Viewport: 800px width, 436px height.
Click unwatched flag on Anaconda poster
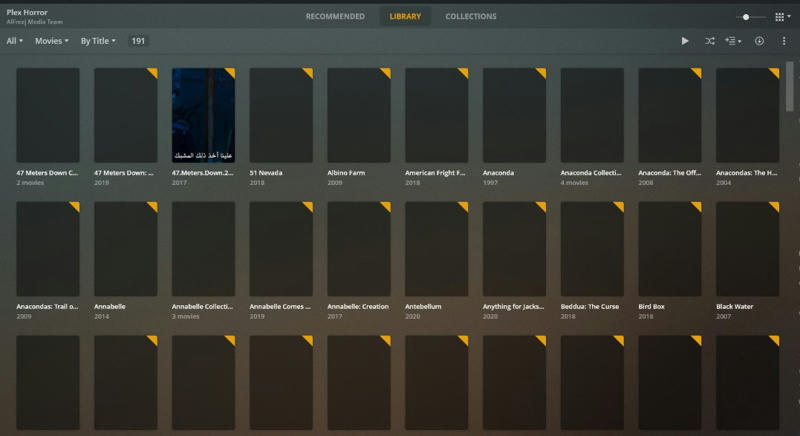pos(540,73)
